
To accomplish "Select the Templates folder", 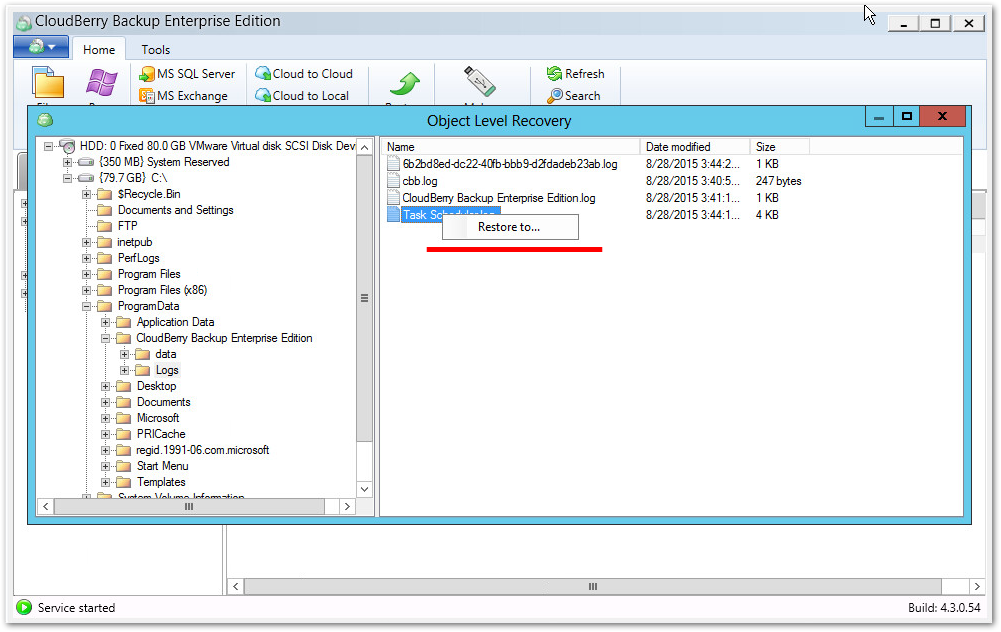I will point(161,482).
